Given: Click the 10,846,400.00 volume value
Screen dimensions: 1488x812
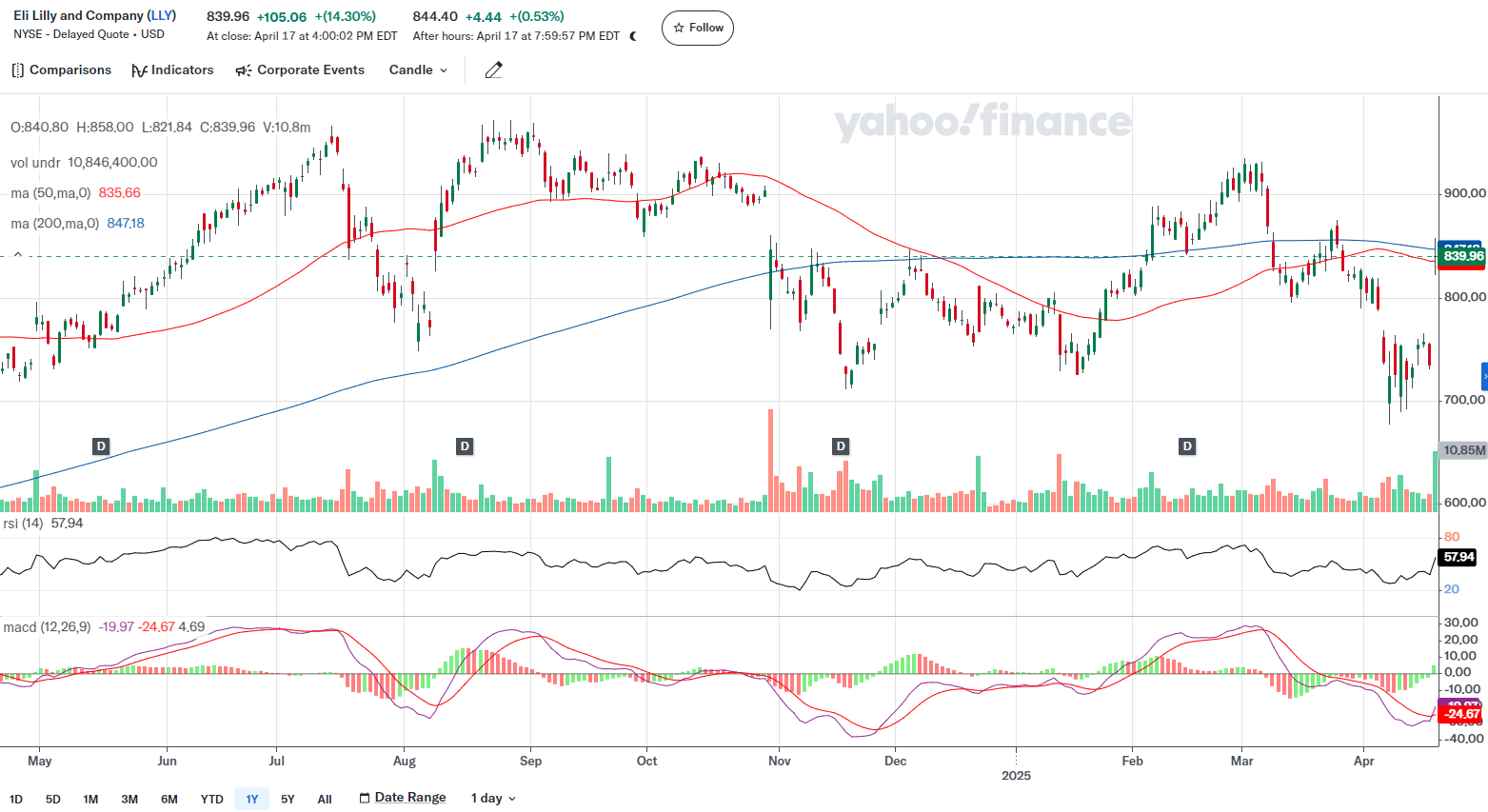Looking at the screenshot, I should (x=112, y=163).
